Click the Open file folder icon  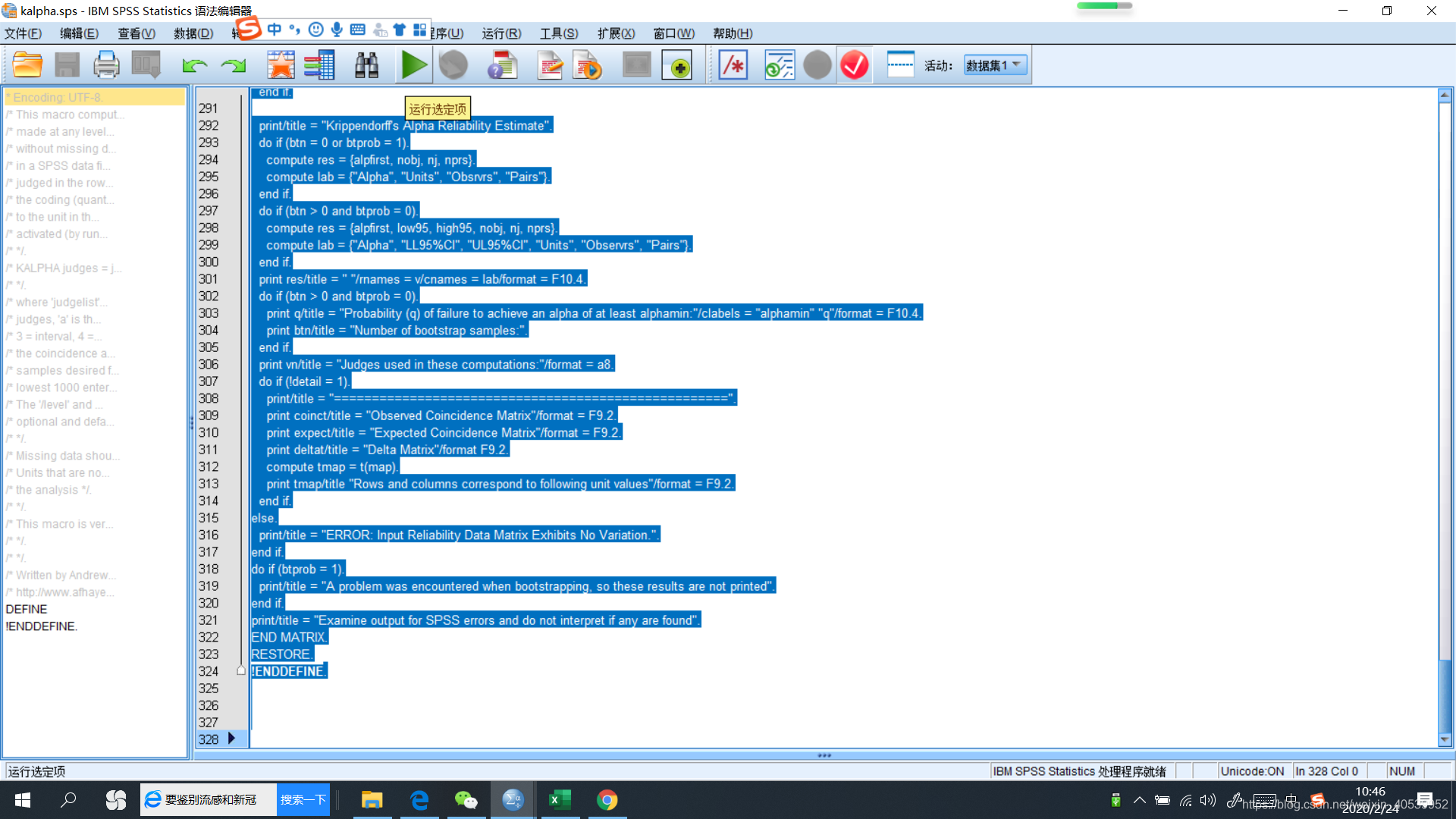(x=27, y=65)
